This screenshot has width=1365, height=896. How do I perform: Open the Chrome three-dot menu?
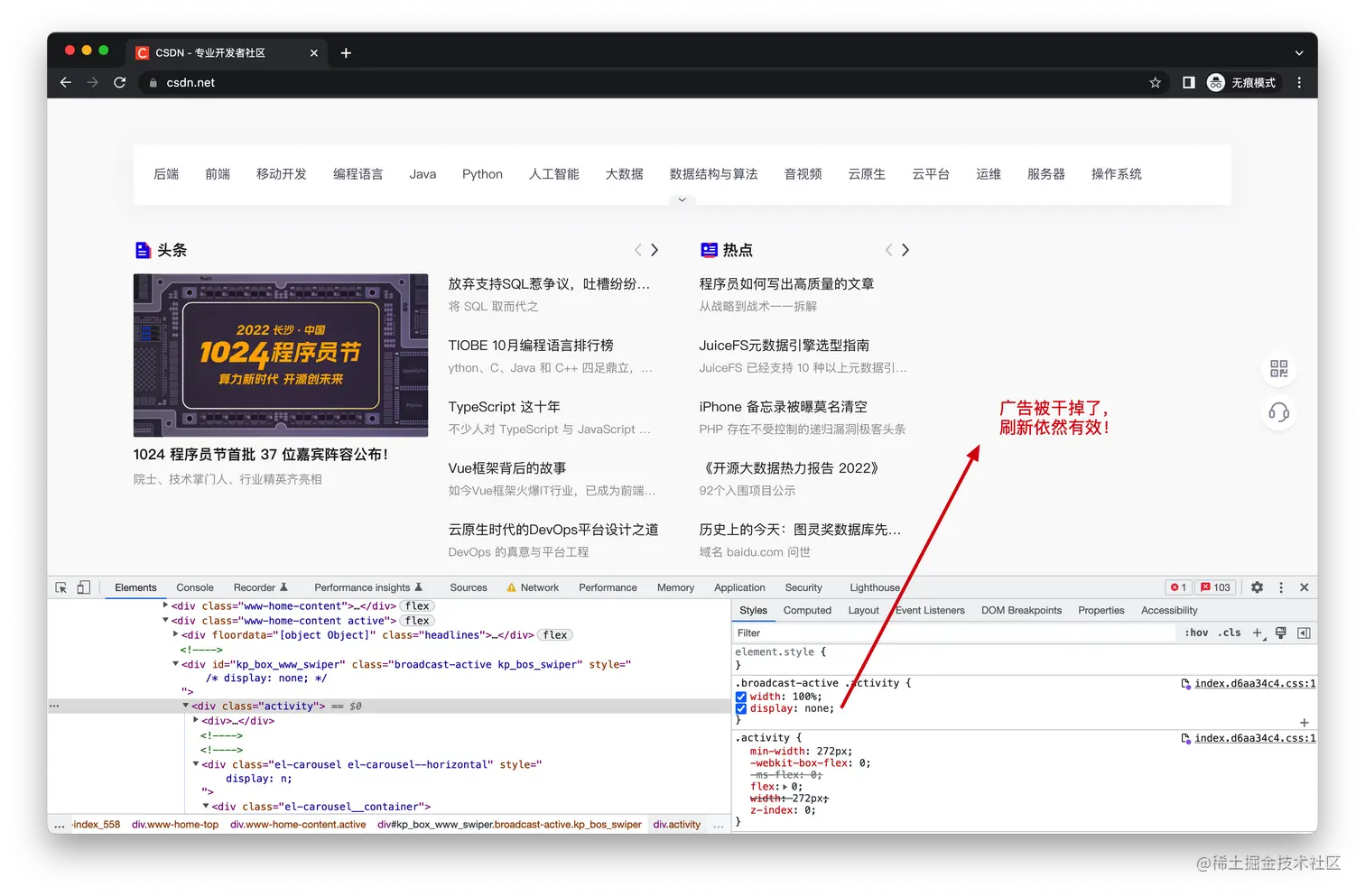[1299, 82]
